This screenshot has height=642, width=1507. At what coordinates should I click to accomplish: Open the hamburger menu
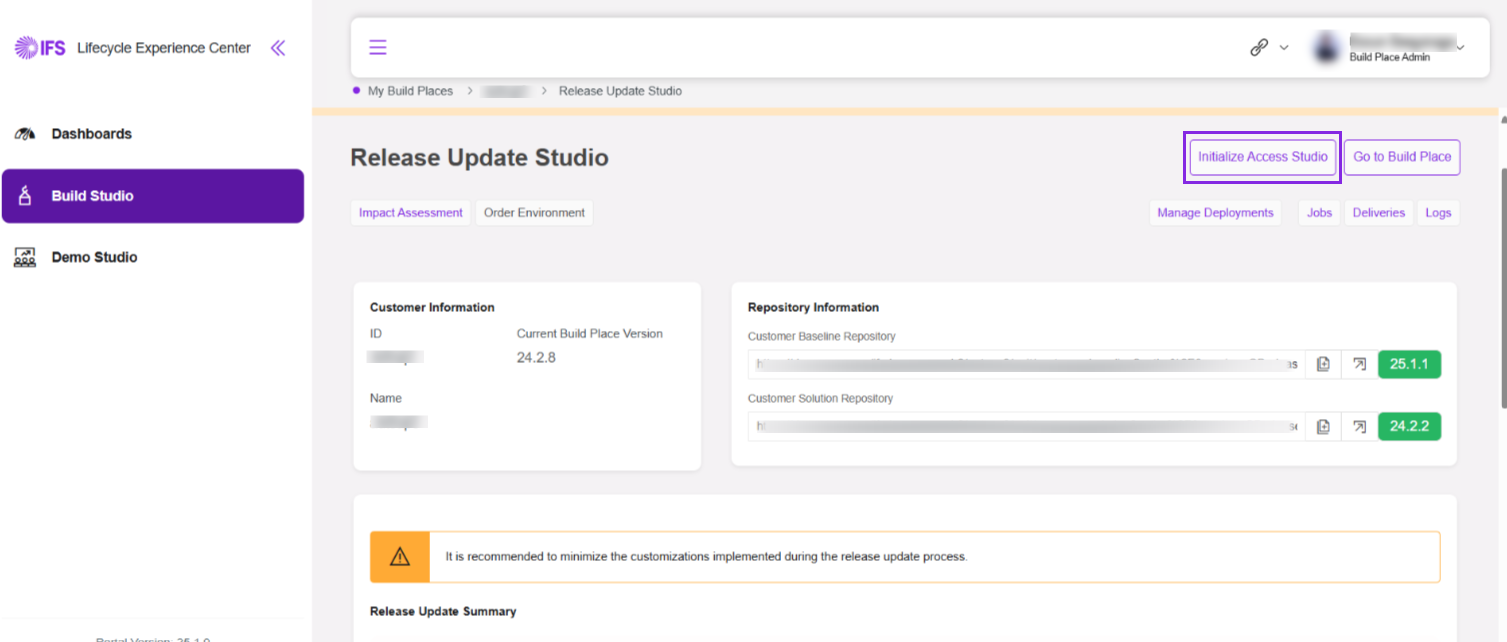378,47
